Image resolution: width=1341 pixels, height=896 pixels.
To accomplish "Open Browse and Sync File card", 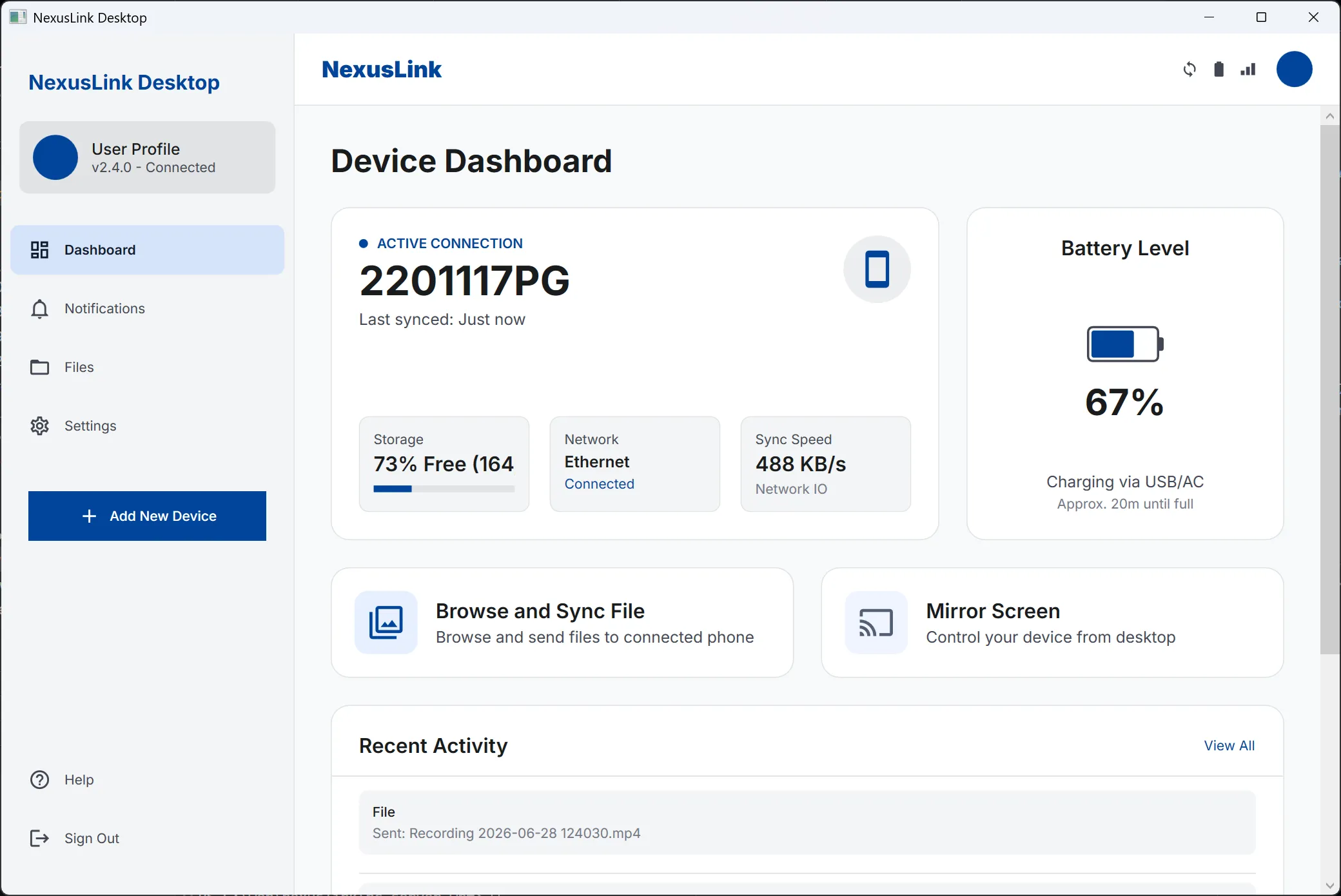I will (x=562, y=623).
